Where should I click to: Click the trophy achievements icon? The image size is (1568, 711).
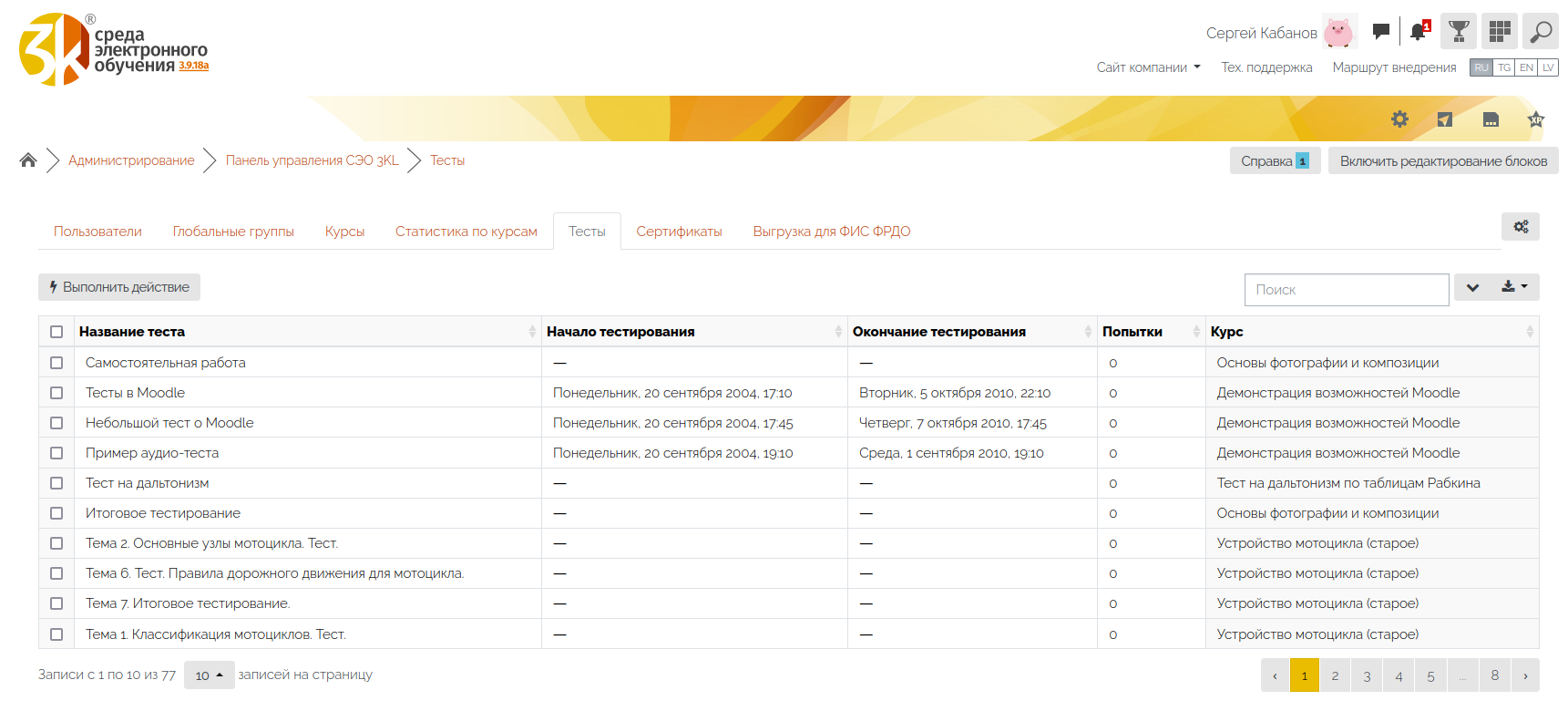(1459, 32)
